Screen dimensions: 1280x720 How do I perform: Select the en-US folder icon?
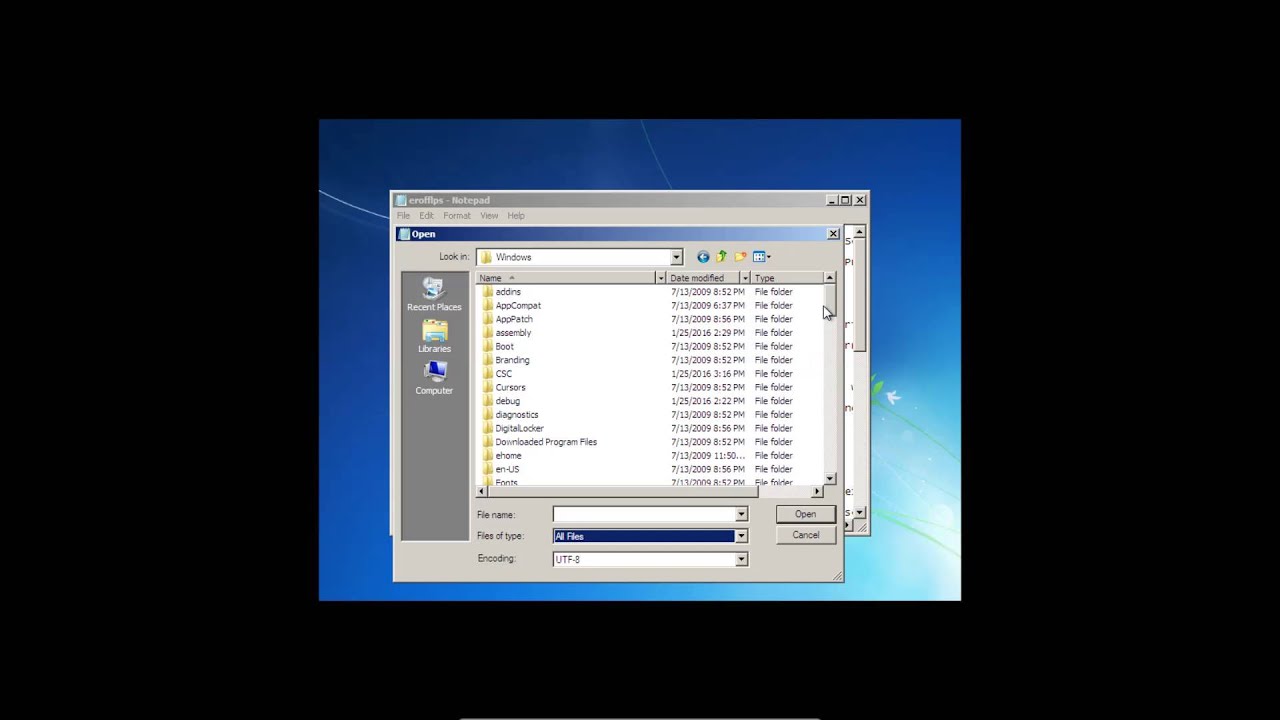[488, 469]
